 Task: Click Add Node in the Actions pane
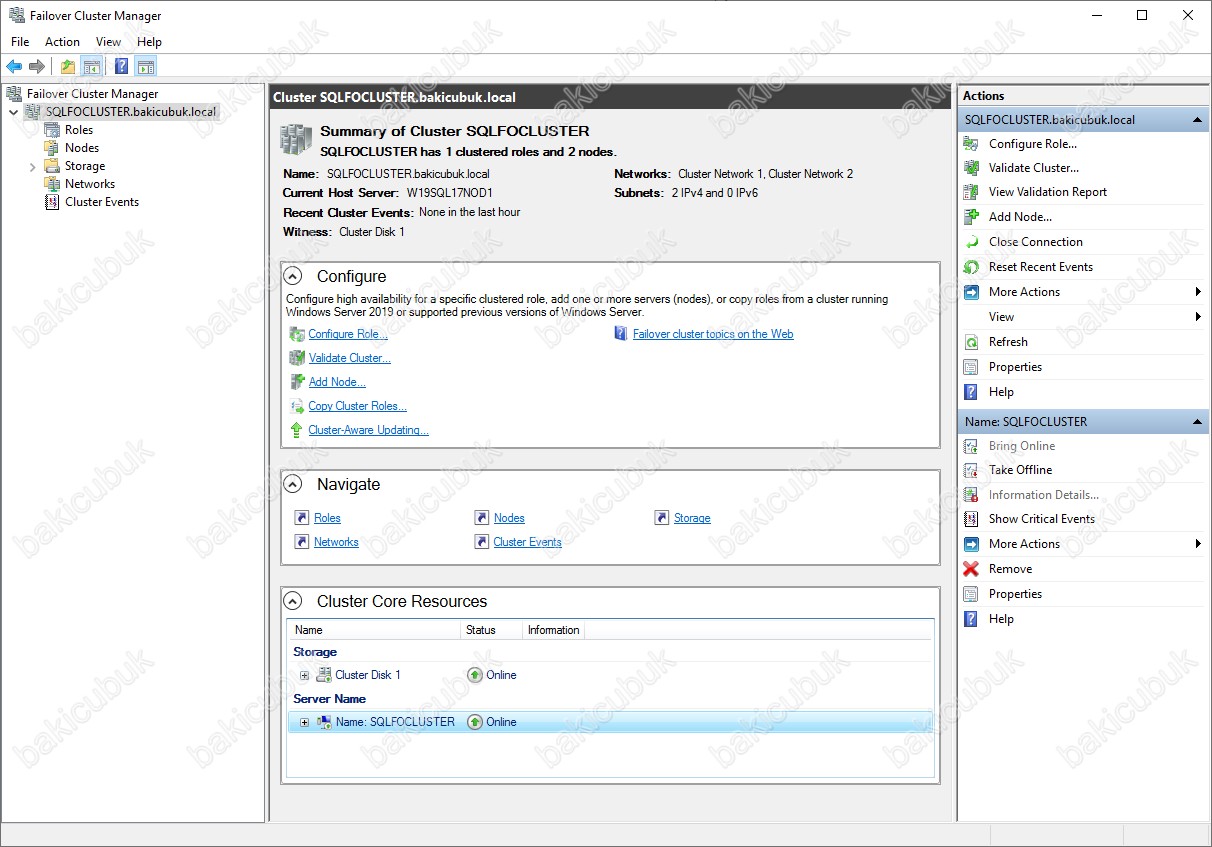pyautogui.click(x=1020, y=217)
